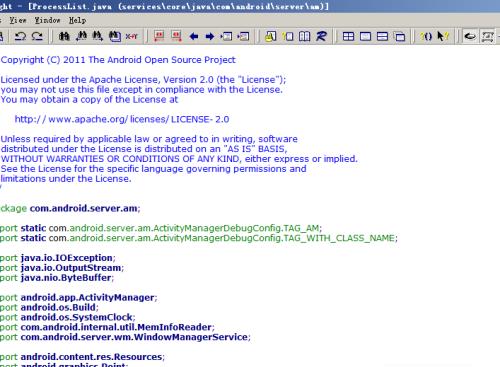Click the second jump-to-window icon after the arrows

point(243,36)
